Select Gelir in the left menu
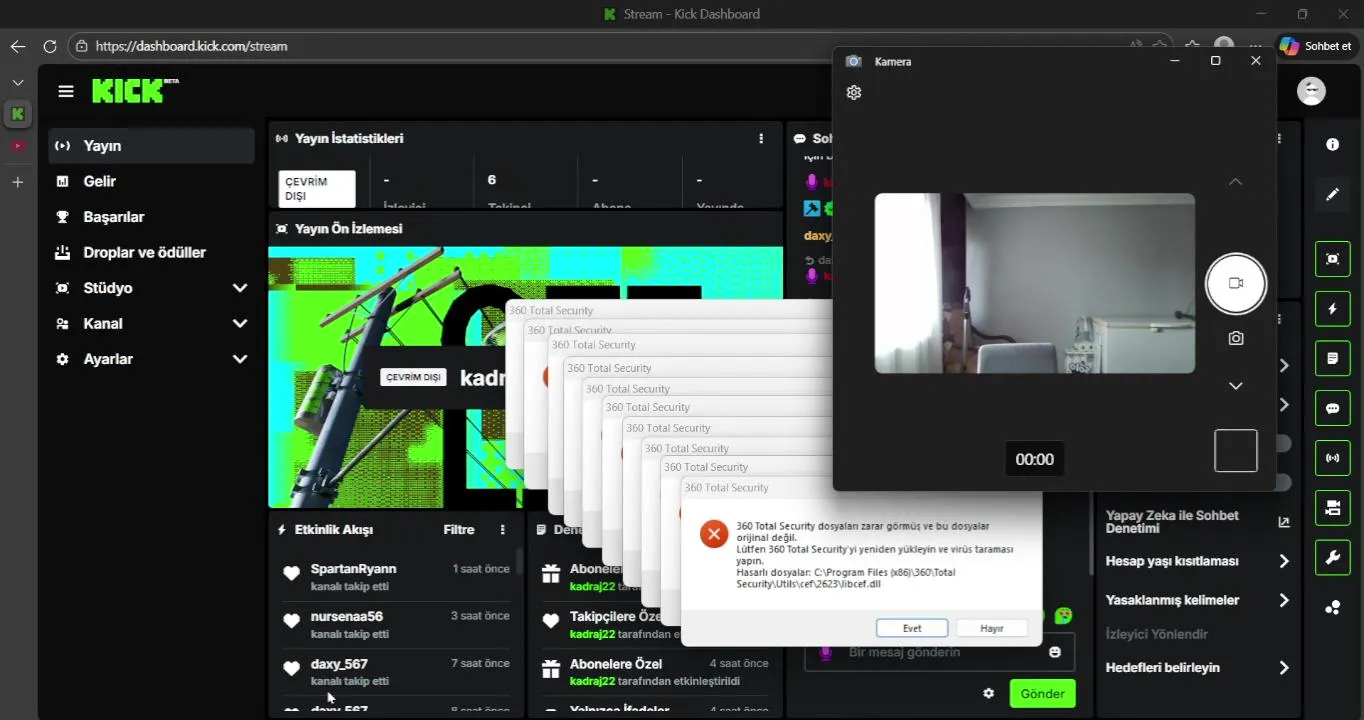 [x=152, y=181]
